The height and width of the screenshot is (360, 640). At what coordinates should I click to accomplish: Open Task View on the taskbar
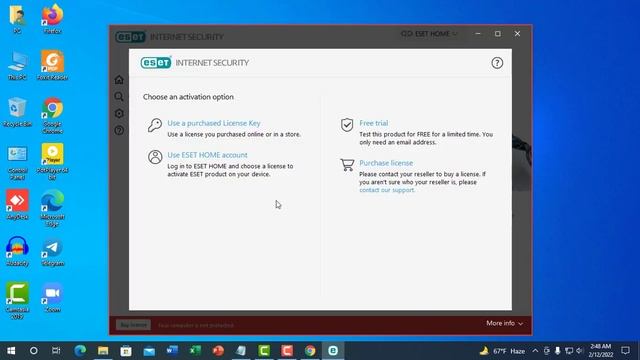tap(56, 351)
